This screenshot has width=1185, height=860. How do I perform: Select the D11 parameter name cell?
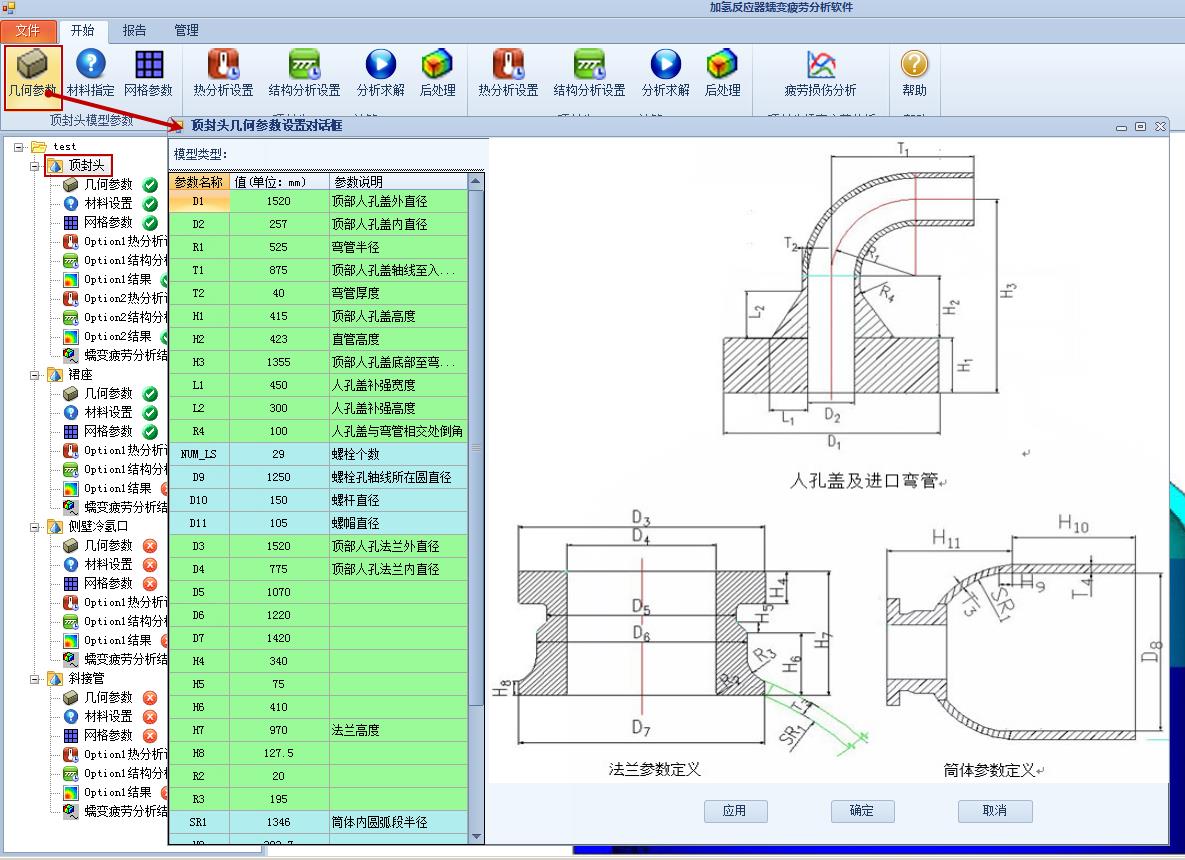tap(199, 523)
